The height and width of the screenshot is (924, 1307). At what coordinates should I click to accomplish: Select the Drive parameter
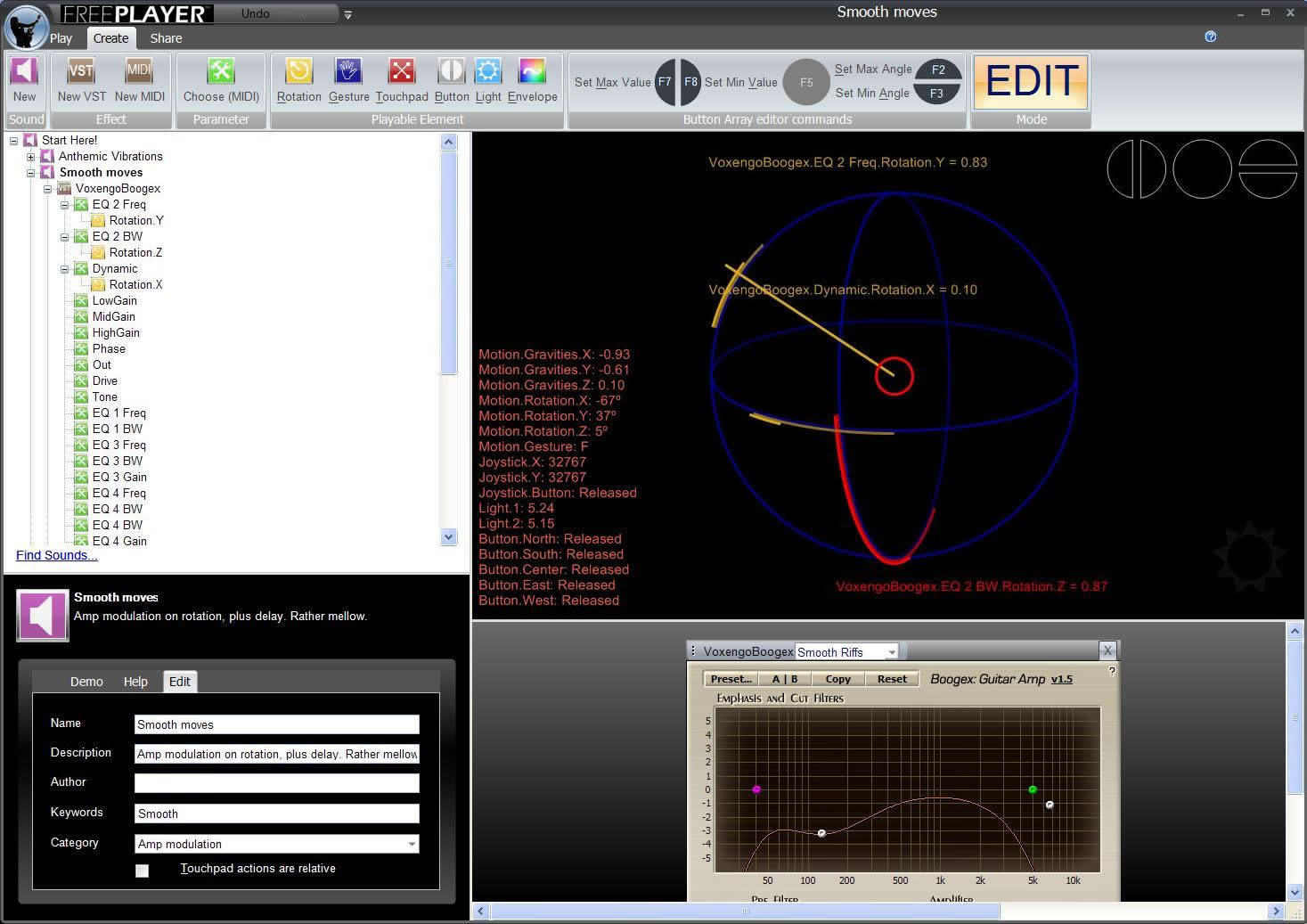(104, 381)
